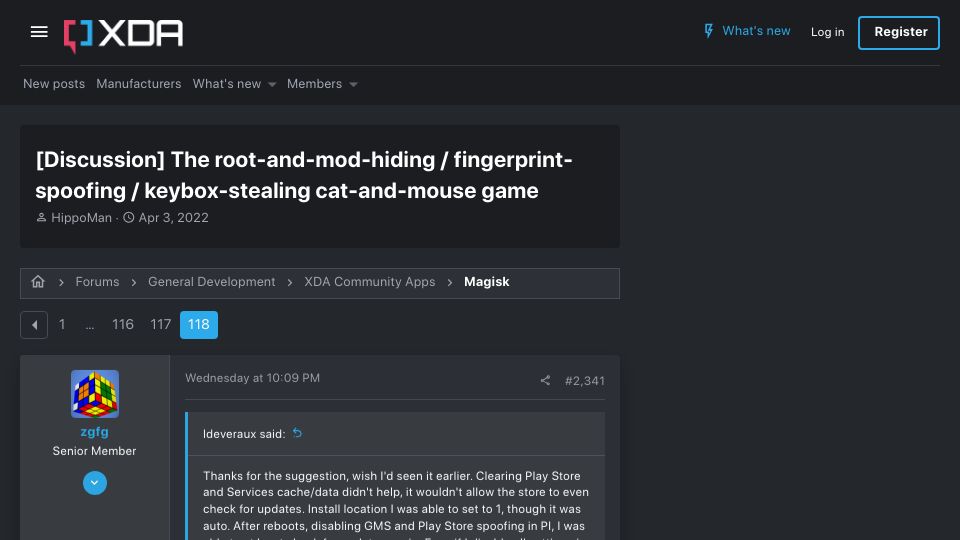Go to General Development breadcrumb
The height and width of the screenshot is (540, 960).
tap(211, 282)
